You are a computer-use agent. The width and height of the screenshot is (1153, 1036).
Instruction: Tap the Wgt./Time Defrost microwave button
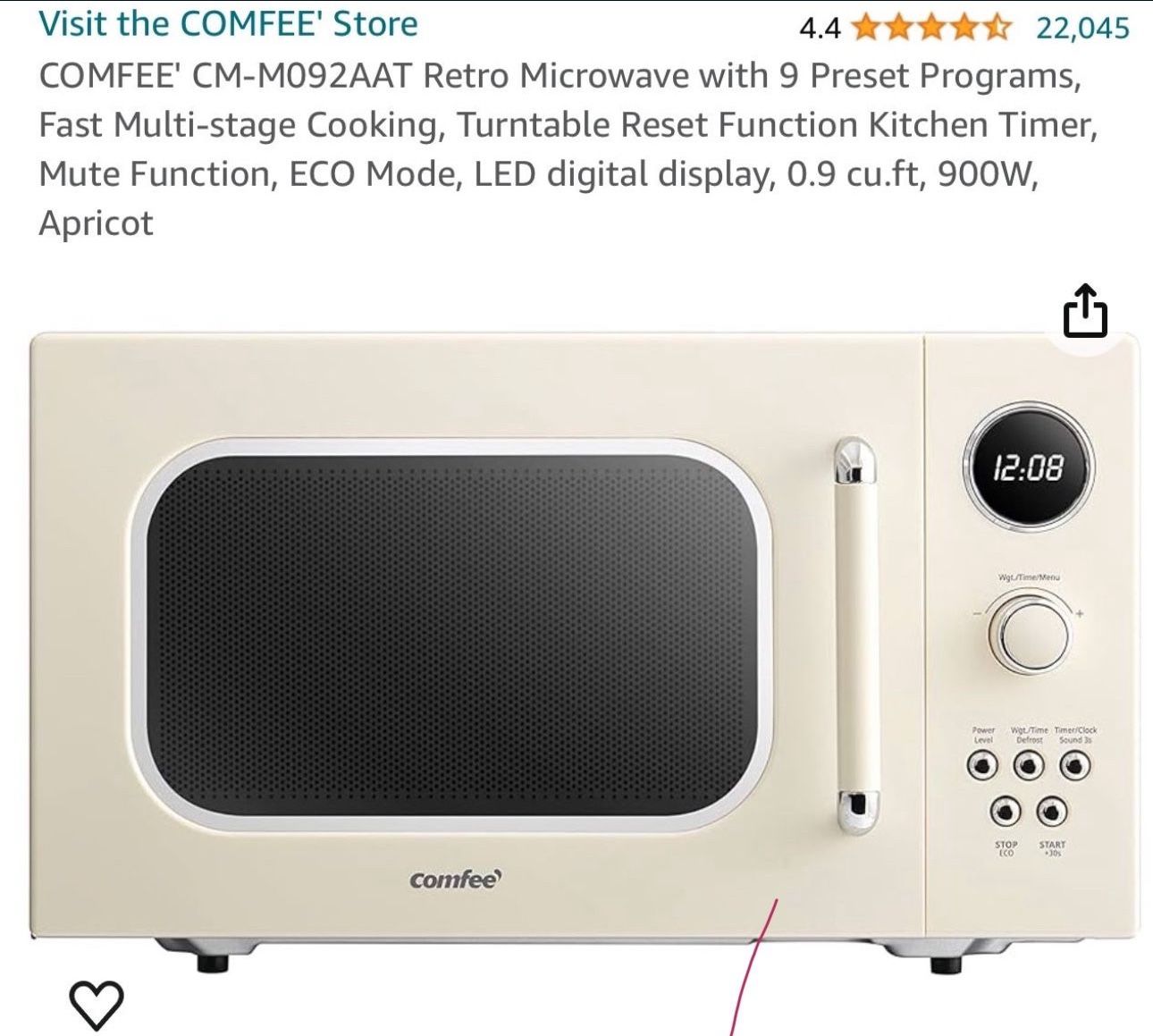[x=1030, y=765]
